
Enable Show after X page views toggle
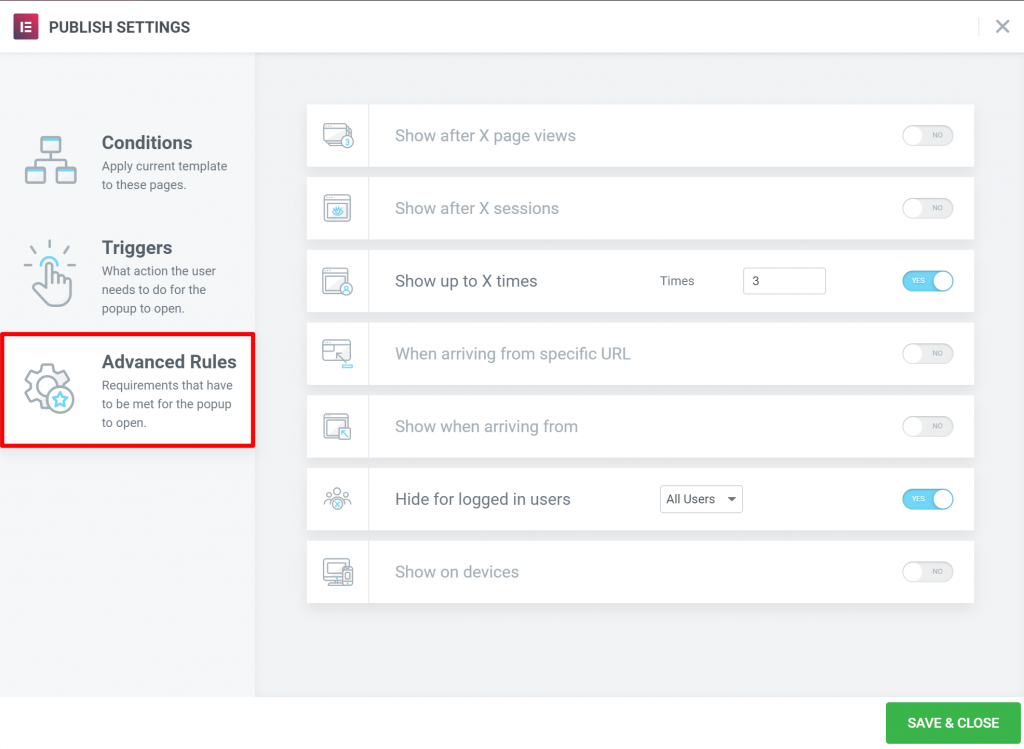927,136
